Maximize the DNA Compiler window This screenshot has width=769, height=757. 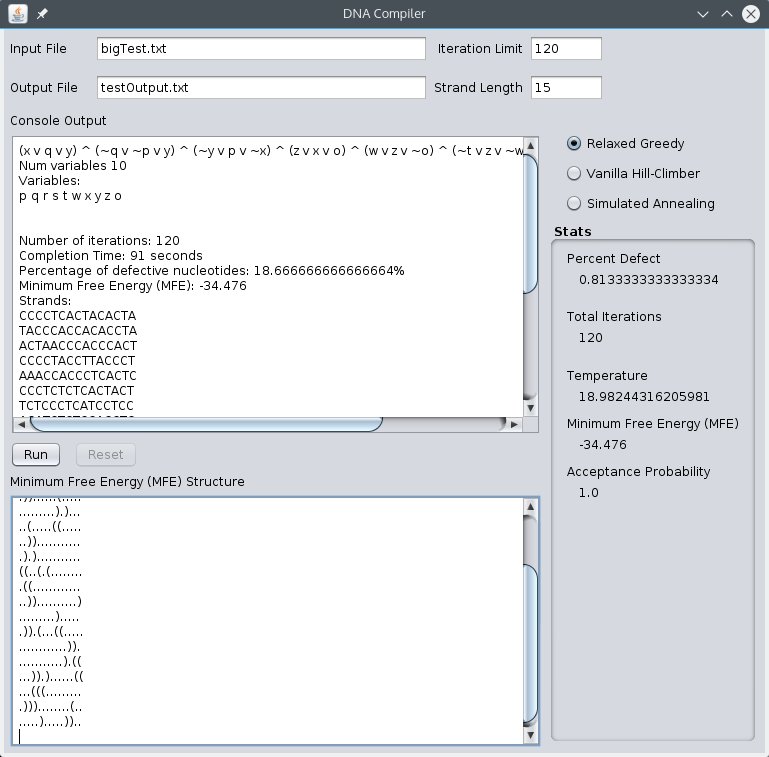(x=727, y=14)
